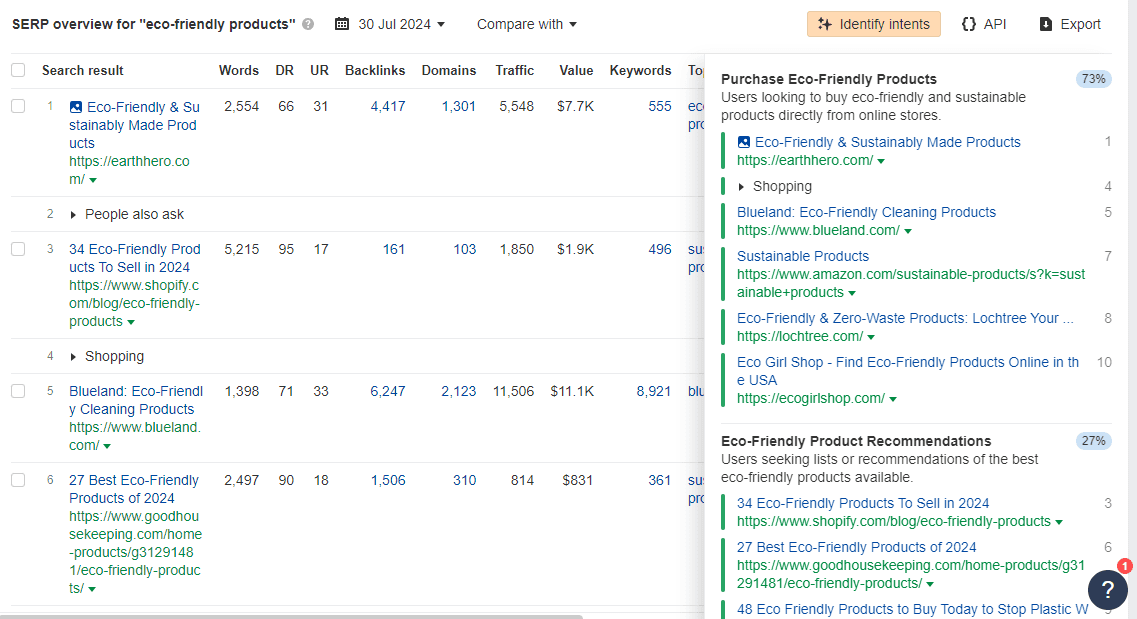The image size is (1137, 619).
Task: Sort by the UR column header
Action: pos(319,70)
